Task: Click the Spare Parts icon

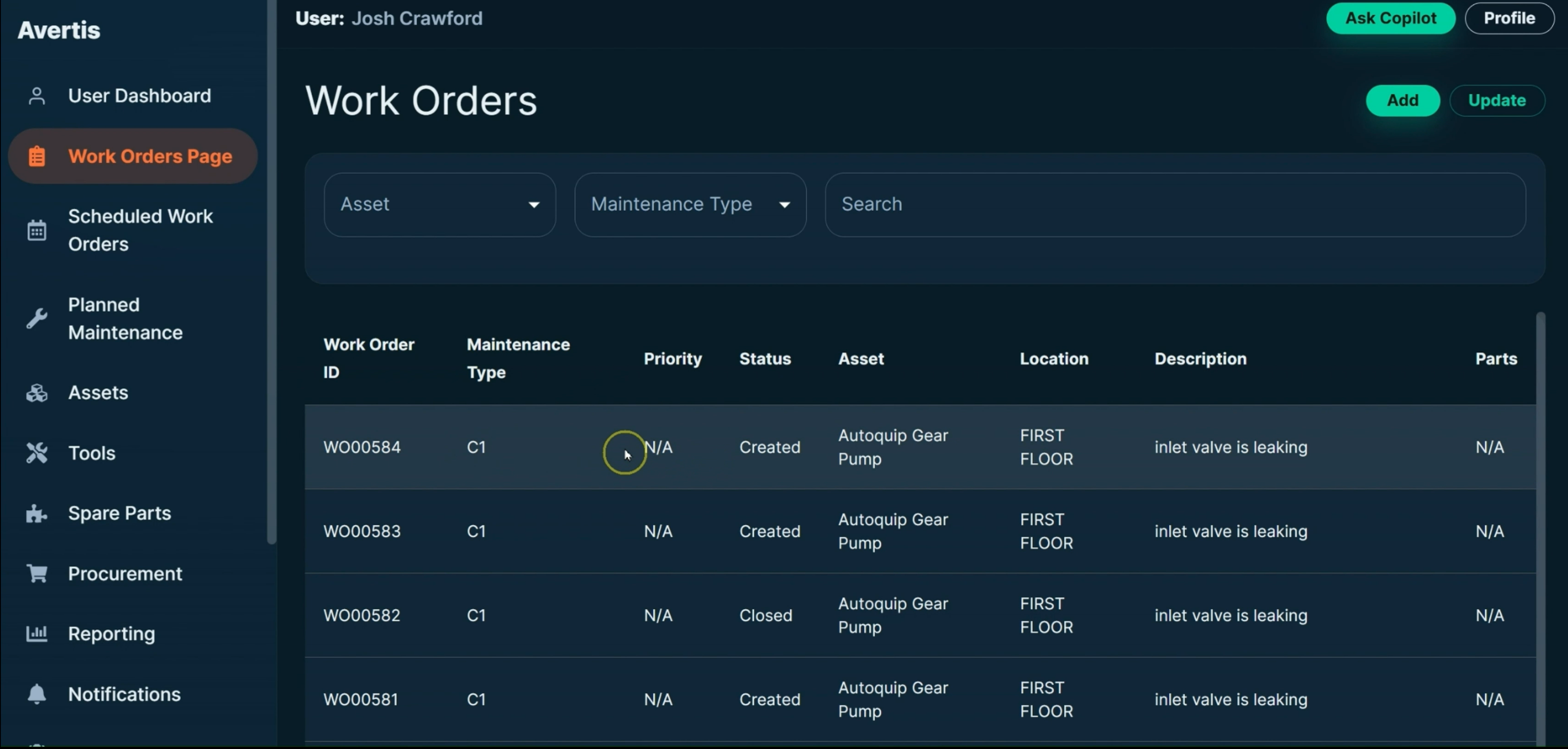Action: [37, 512]
